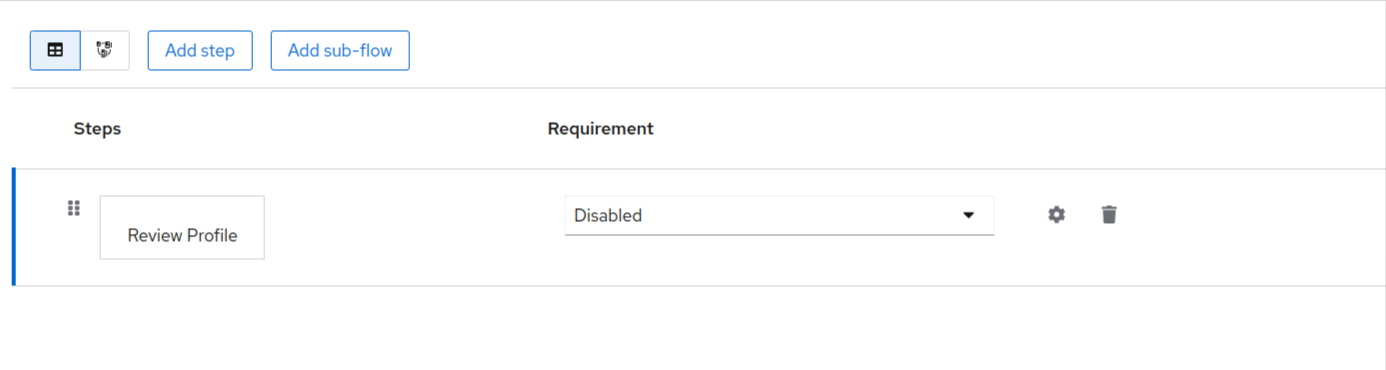1386x370 pixels.
Task: Select the Review Profile row's empty area
Action: (x=1250, y=227)
